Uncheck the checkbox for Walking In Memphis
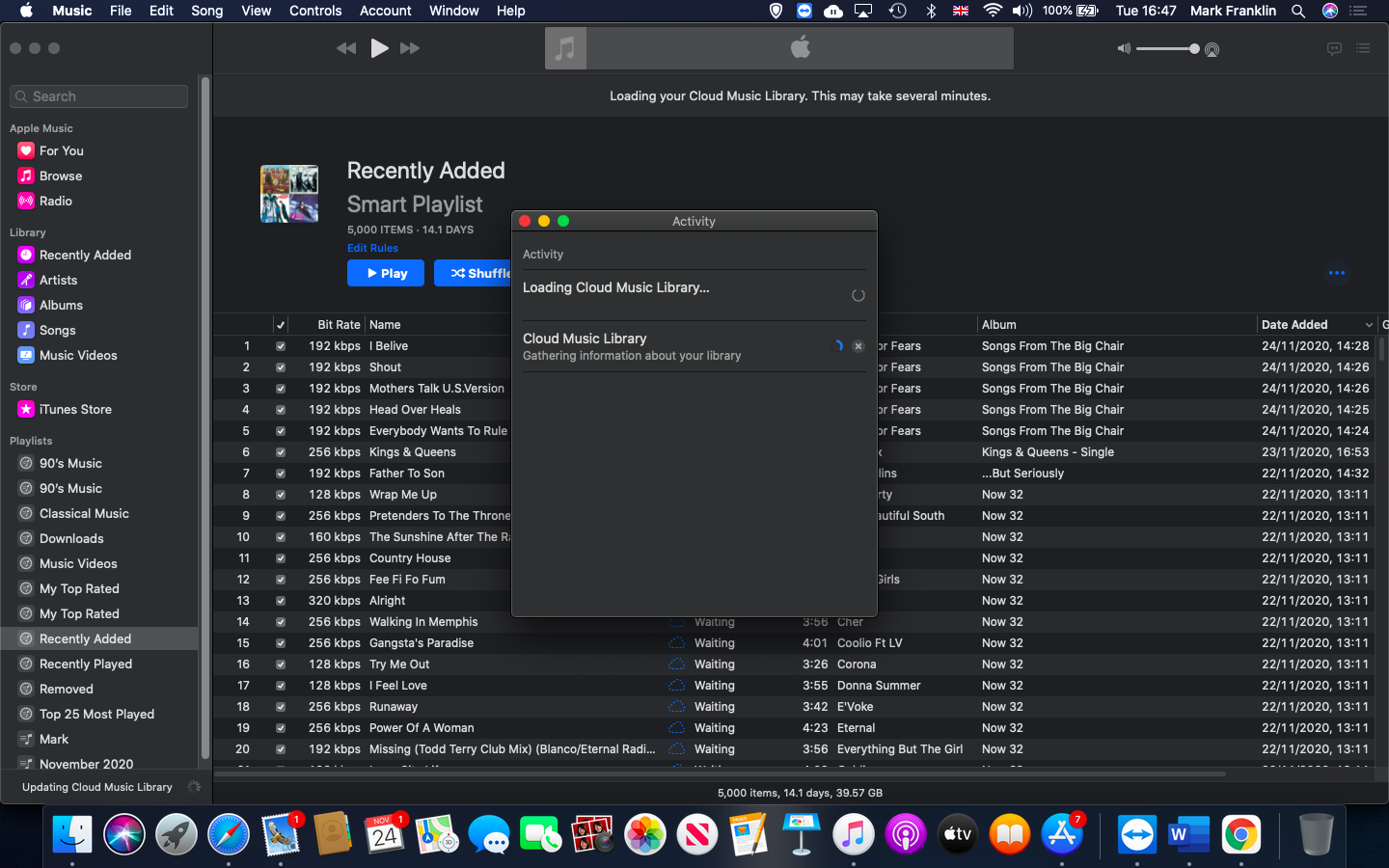Image resolution: width=1389 pixels, height=868 pixels. coord(281,622)
